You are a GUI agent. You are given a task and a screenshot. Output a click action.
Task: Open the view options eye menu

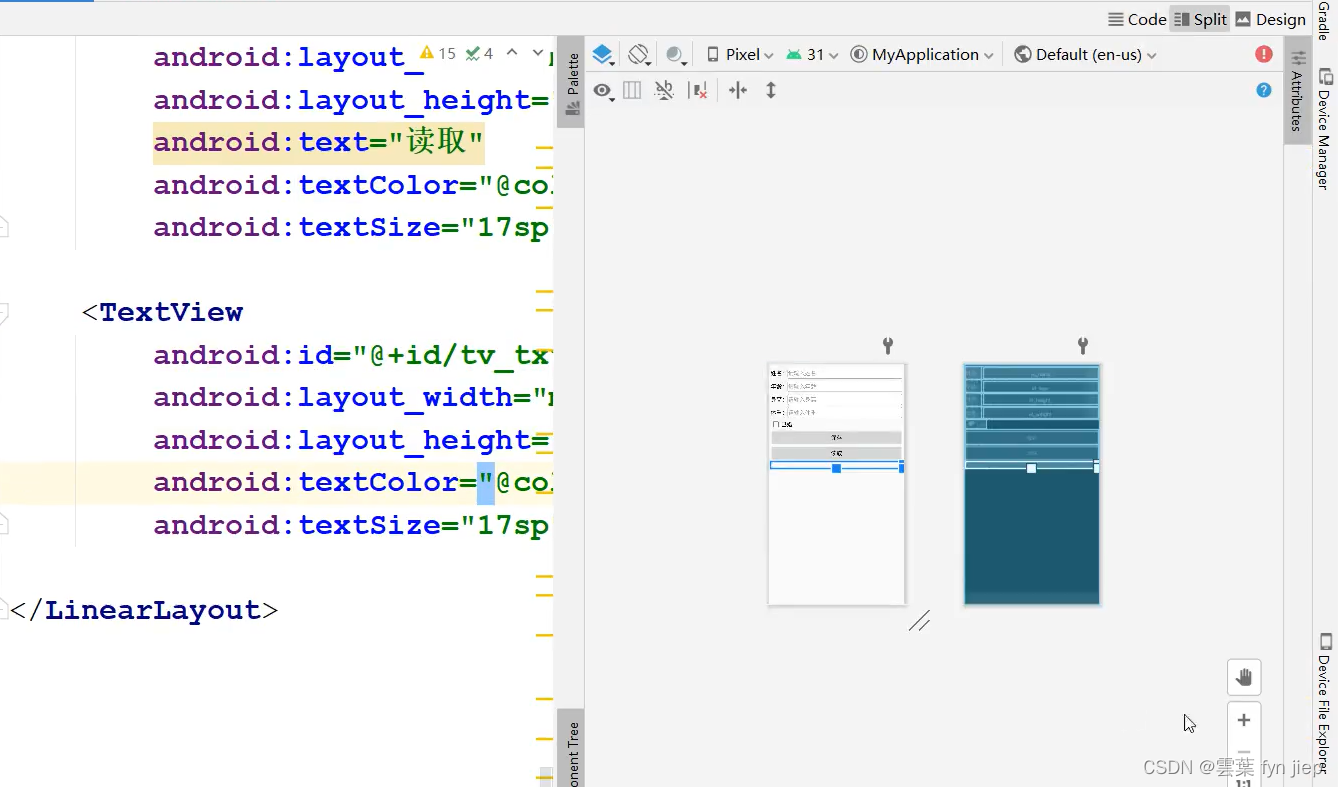[602, 90]
